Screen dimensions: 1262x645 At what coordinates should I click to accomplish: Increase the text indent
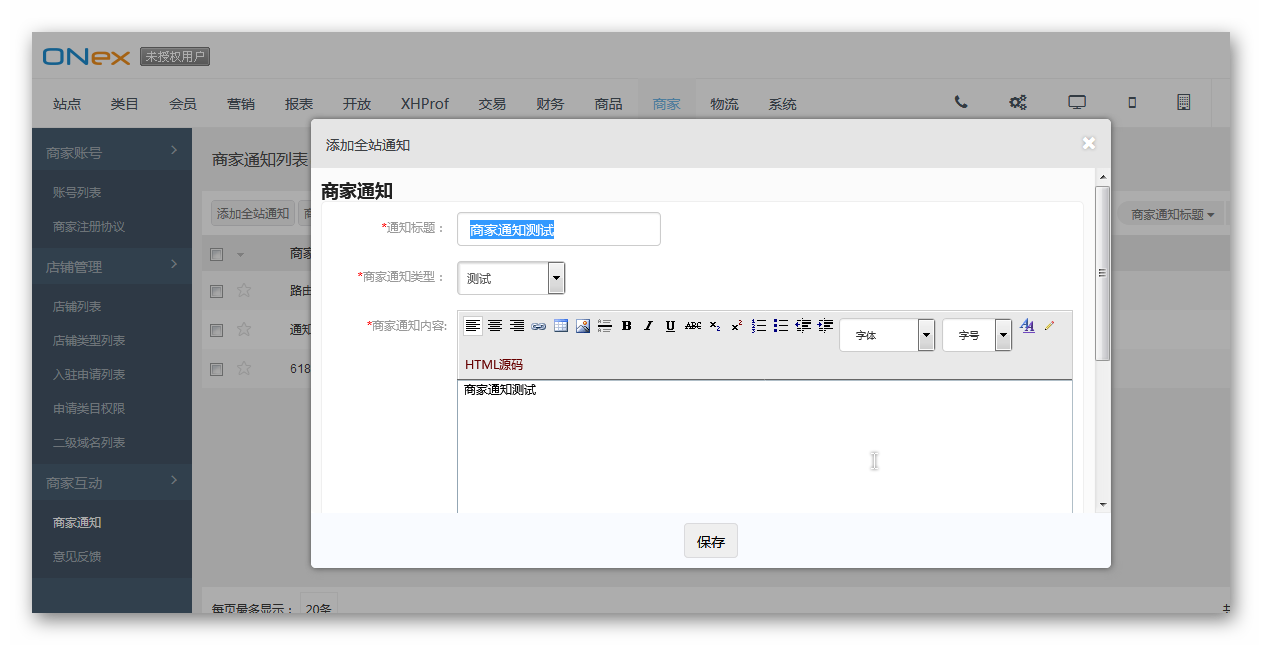click(825, 326)
